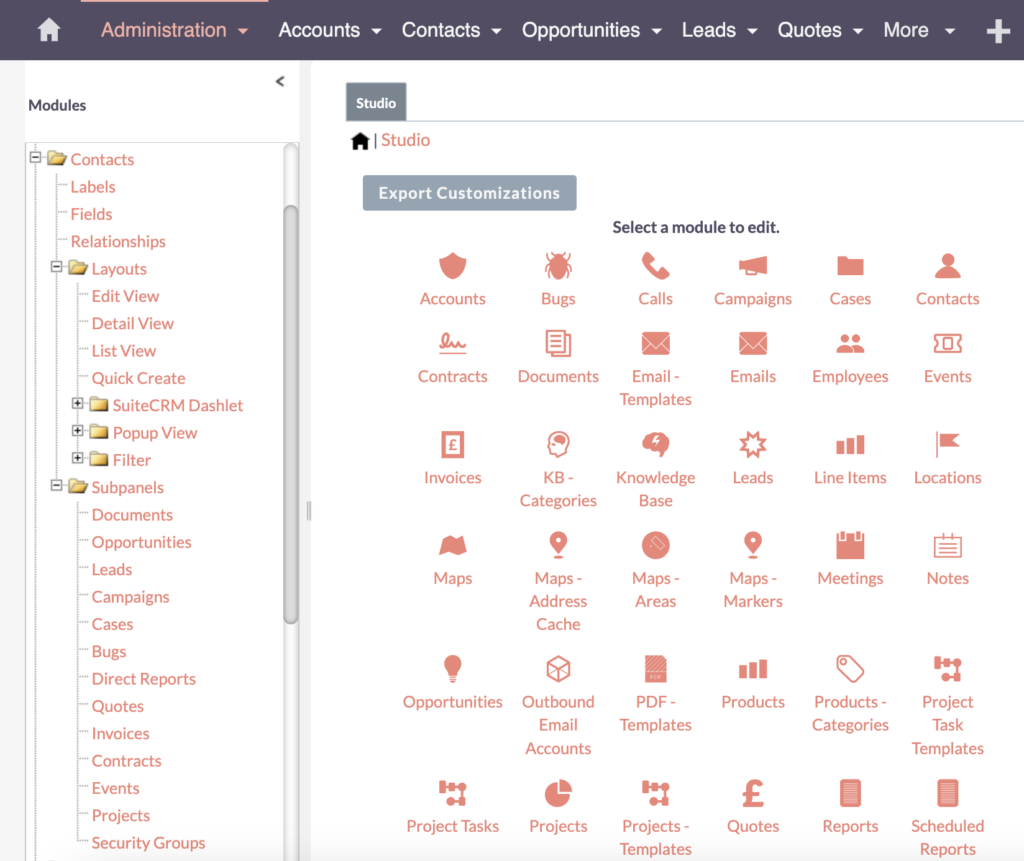Select Relationships under Contacts in tree

pyautogui.click(x=118, y=242)
